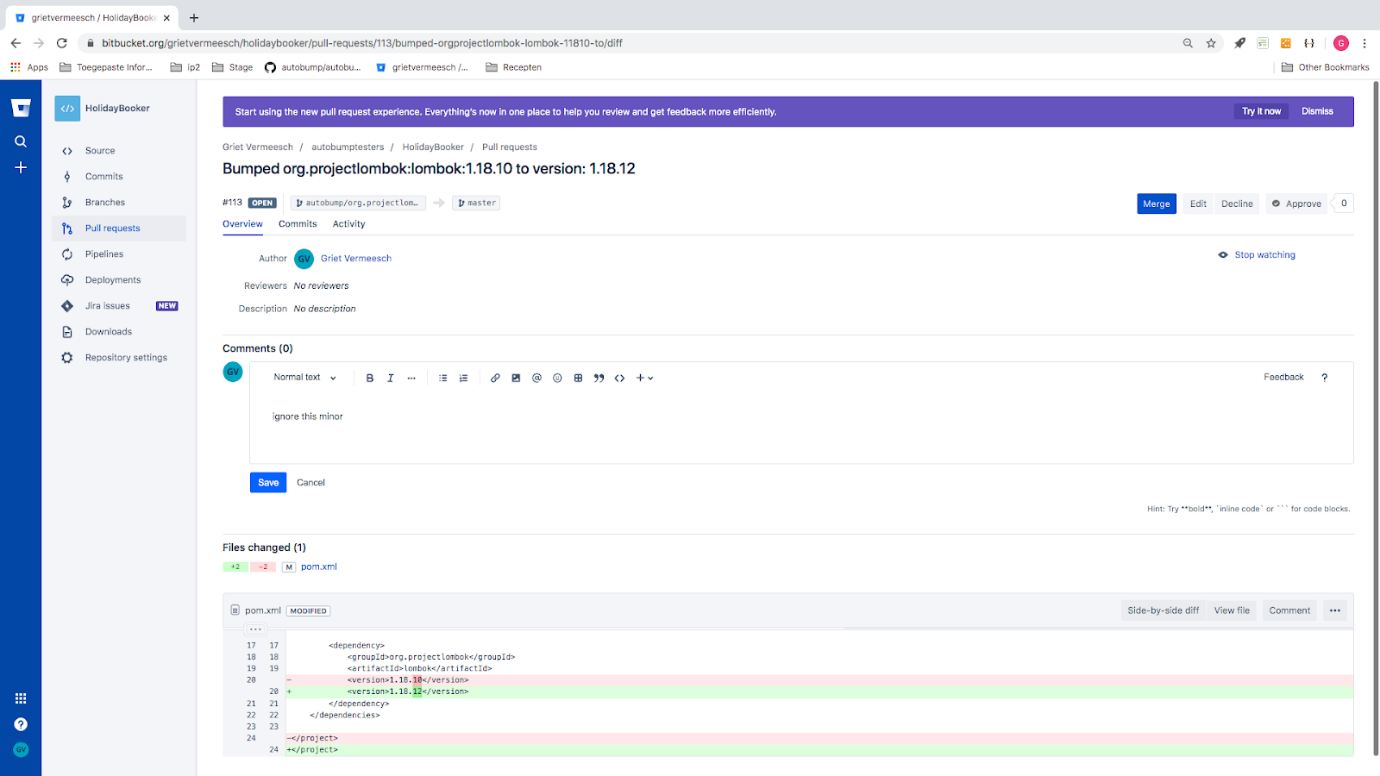Viewport: 1380px width, 776px height.
Task: Insert a quote block in comment
Action: tap(599, 378)
